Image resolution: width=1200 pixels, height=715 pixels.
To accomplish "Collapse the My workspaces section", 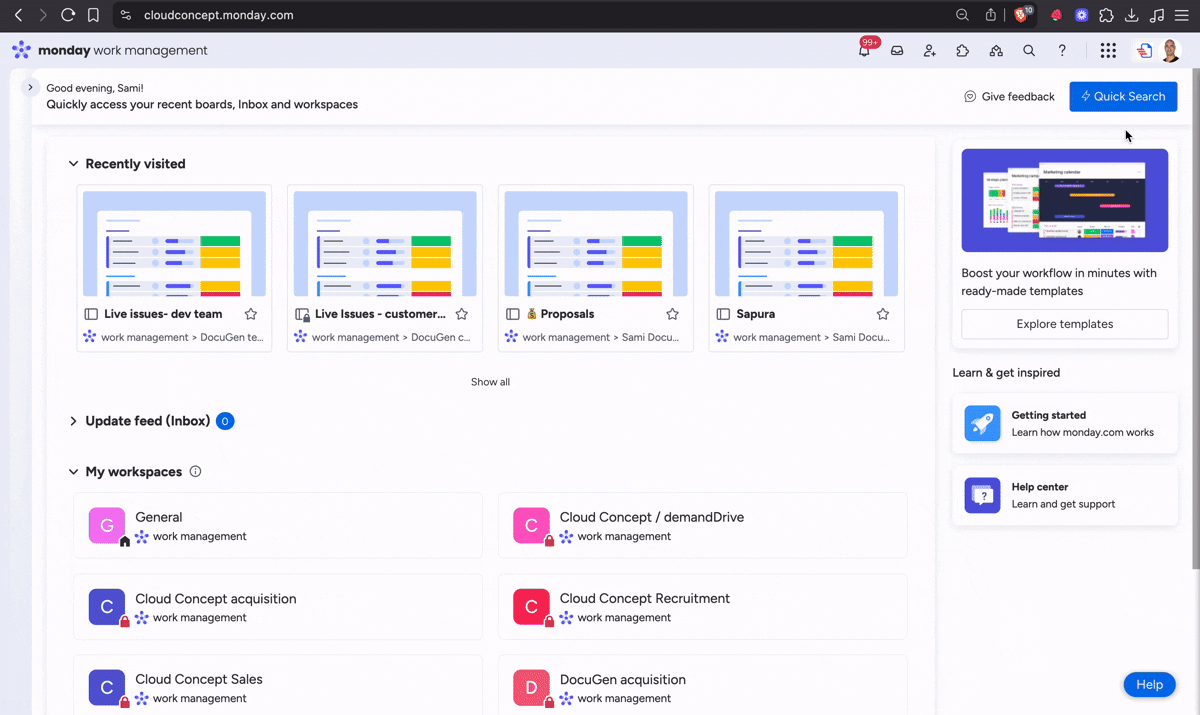I will point(73,472).
